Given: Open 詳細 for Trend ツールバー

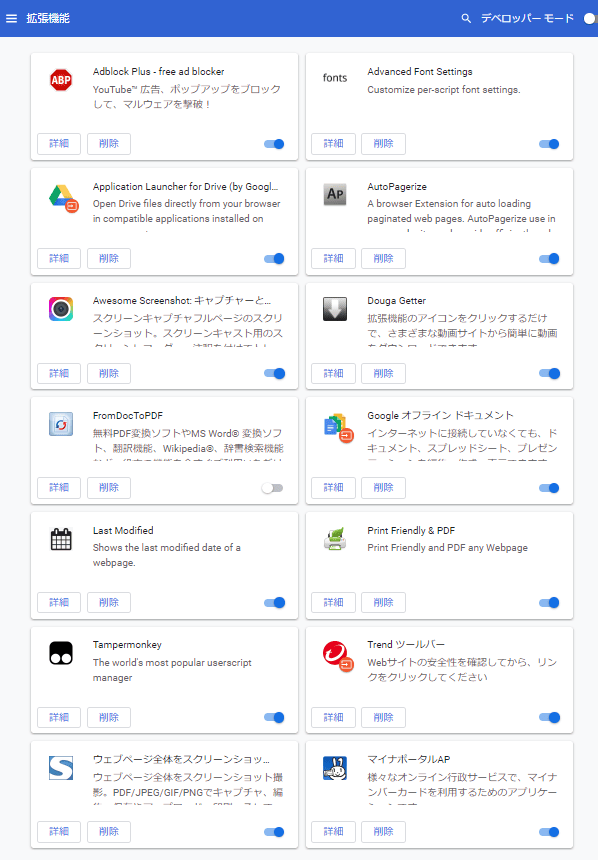Looking at the screenshot, I should (334, 717).
